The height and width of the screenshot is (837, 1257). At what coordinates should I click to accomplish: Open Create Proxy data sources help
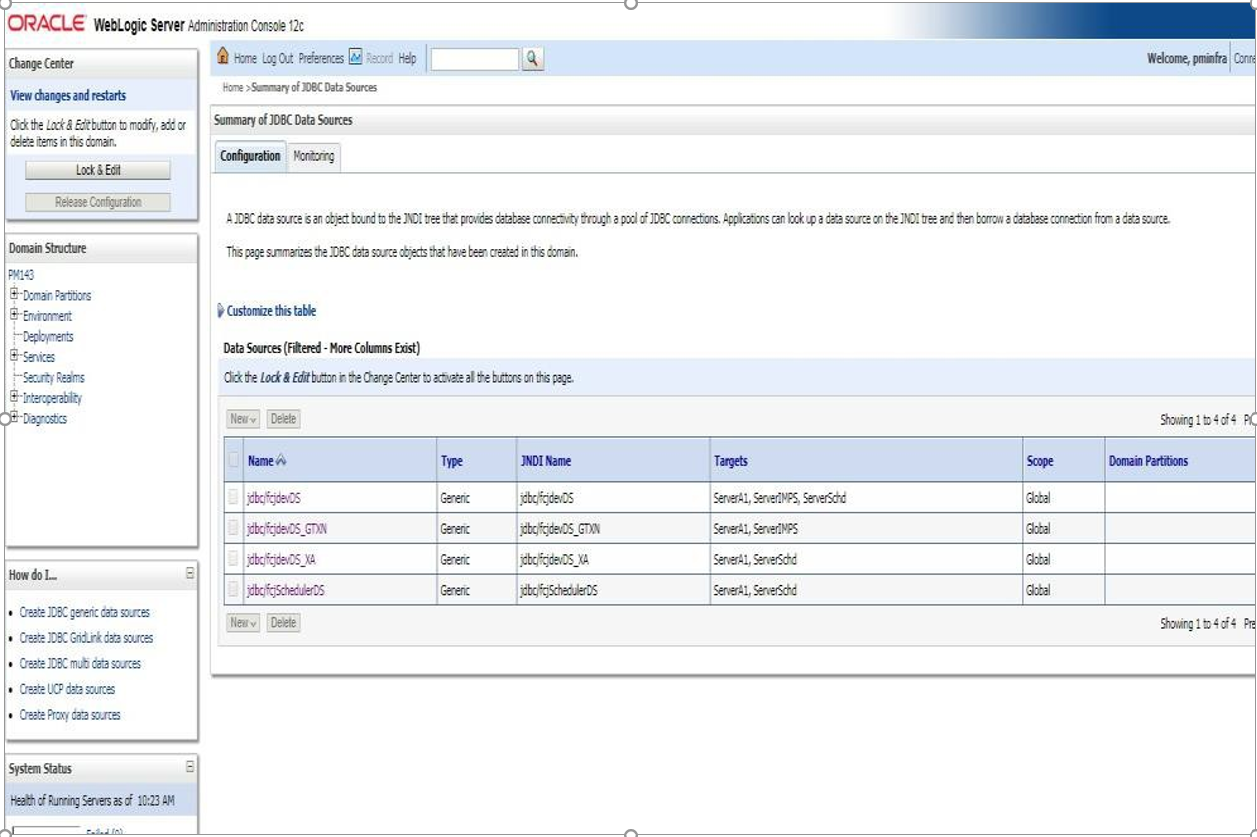pos(70,715)
